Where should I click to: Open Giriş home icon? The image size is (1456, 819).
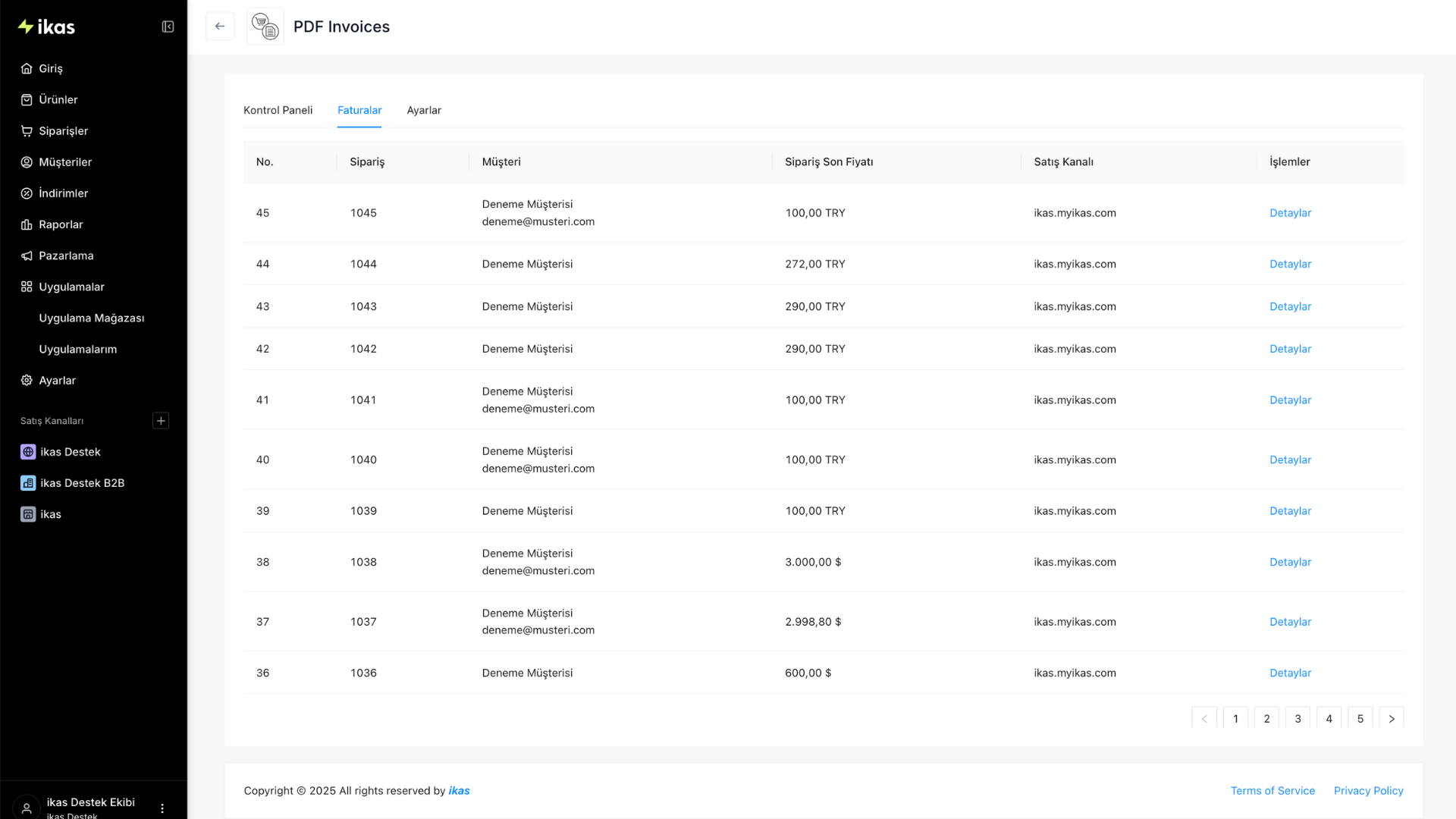[x=27, y=68]
